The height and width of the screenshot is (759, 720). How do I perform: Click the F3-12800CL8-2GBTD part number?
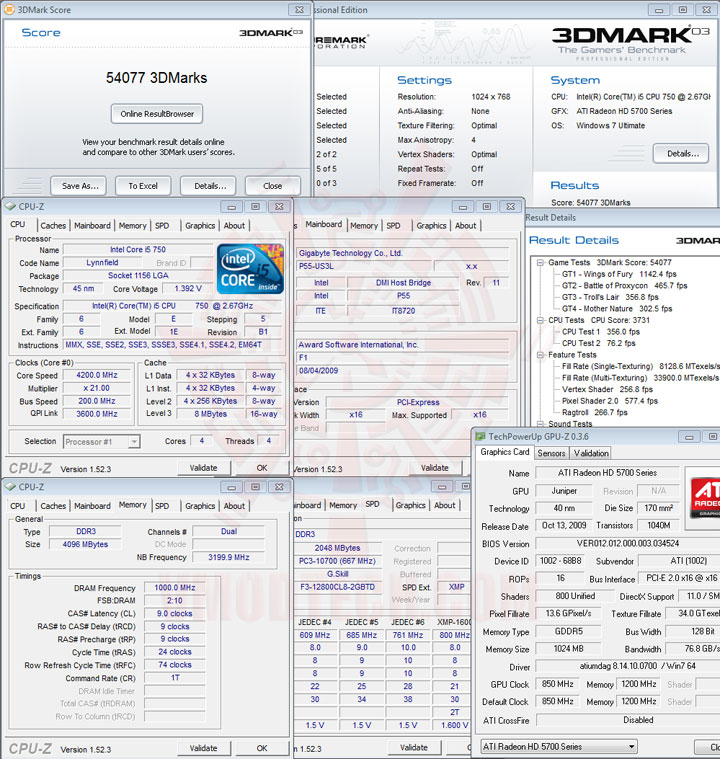point(337,587)
